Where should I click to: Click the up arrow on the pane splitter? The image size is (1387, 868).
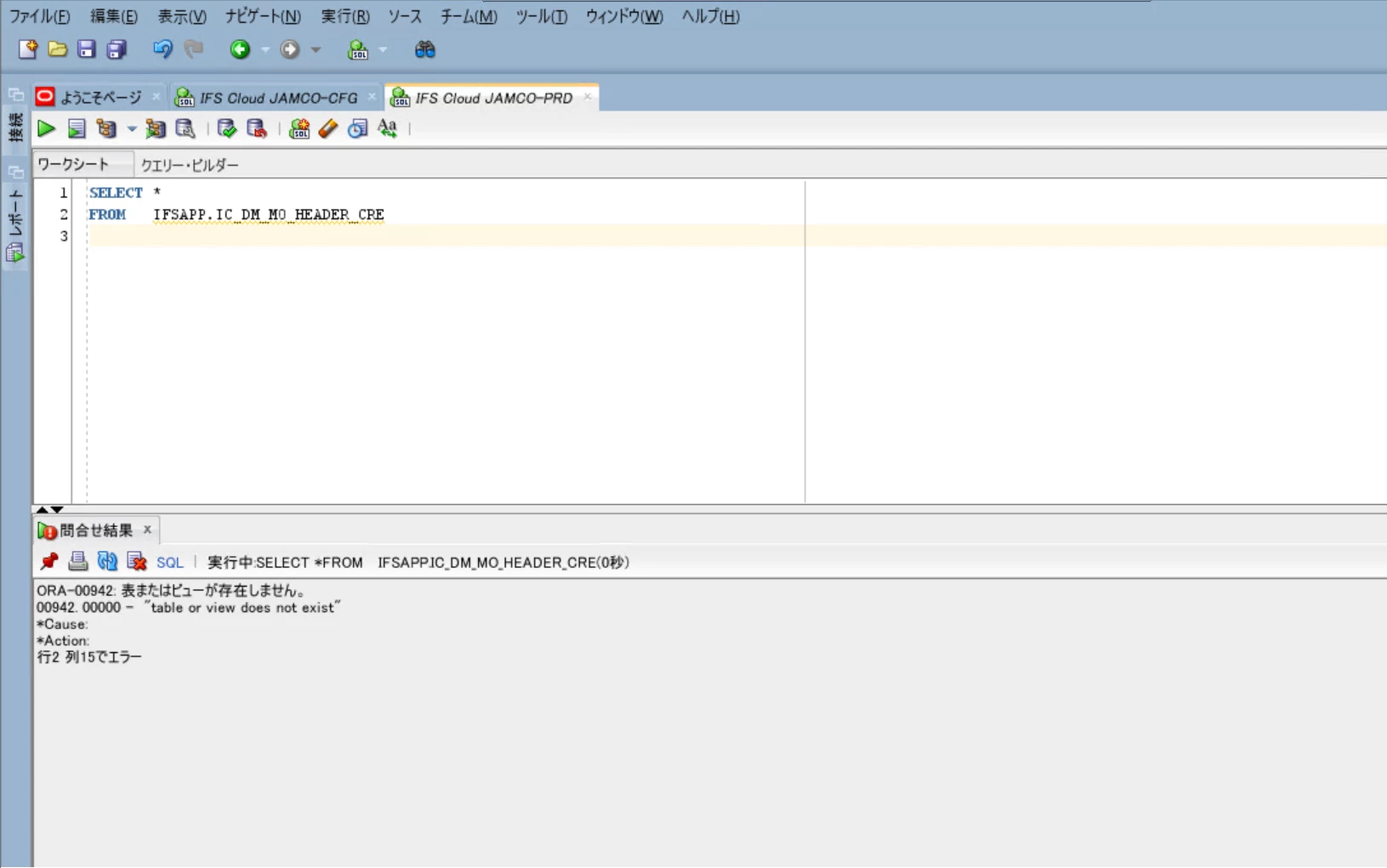pyautogui.click(x=42, y=509)
